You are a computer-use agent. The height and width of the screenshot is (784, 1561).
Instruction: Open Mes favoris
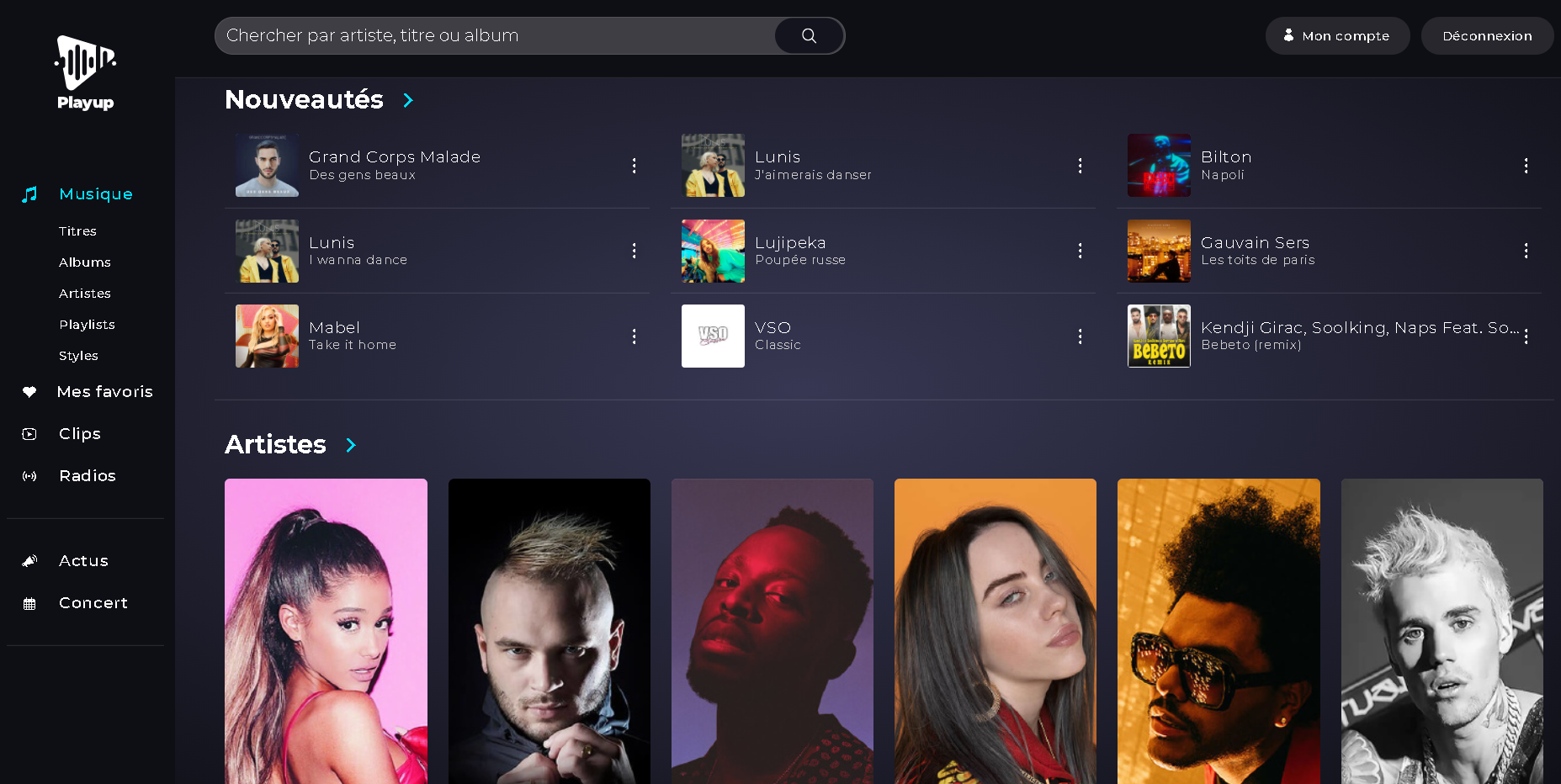tap(104, 392)
